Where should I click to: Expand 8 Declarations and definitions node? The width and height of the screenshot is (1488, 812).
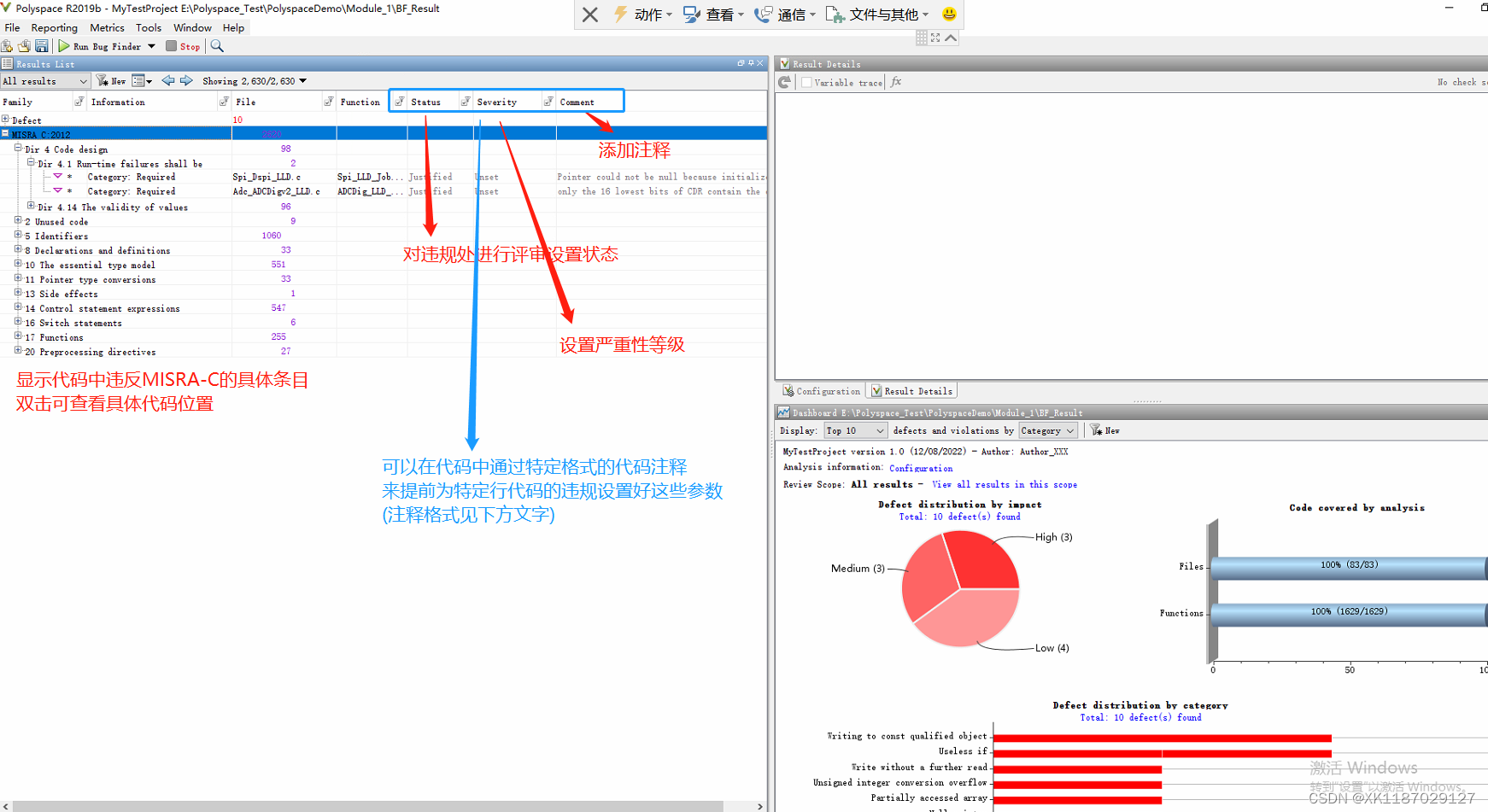[18, 249]
